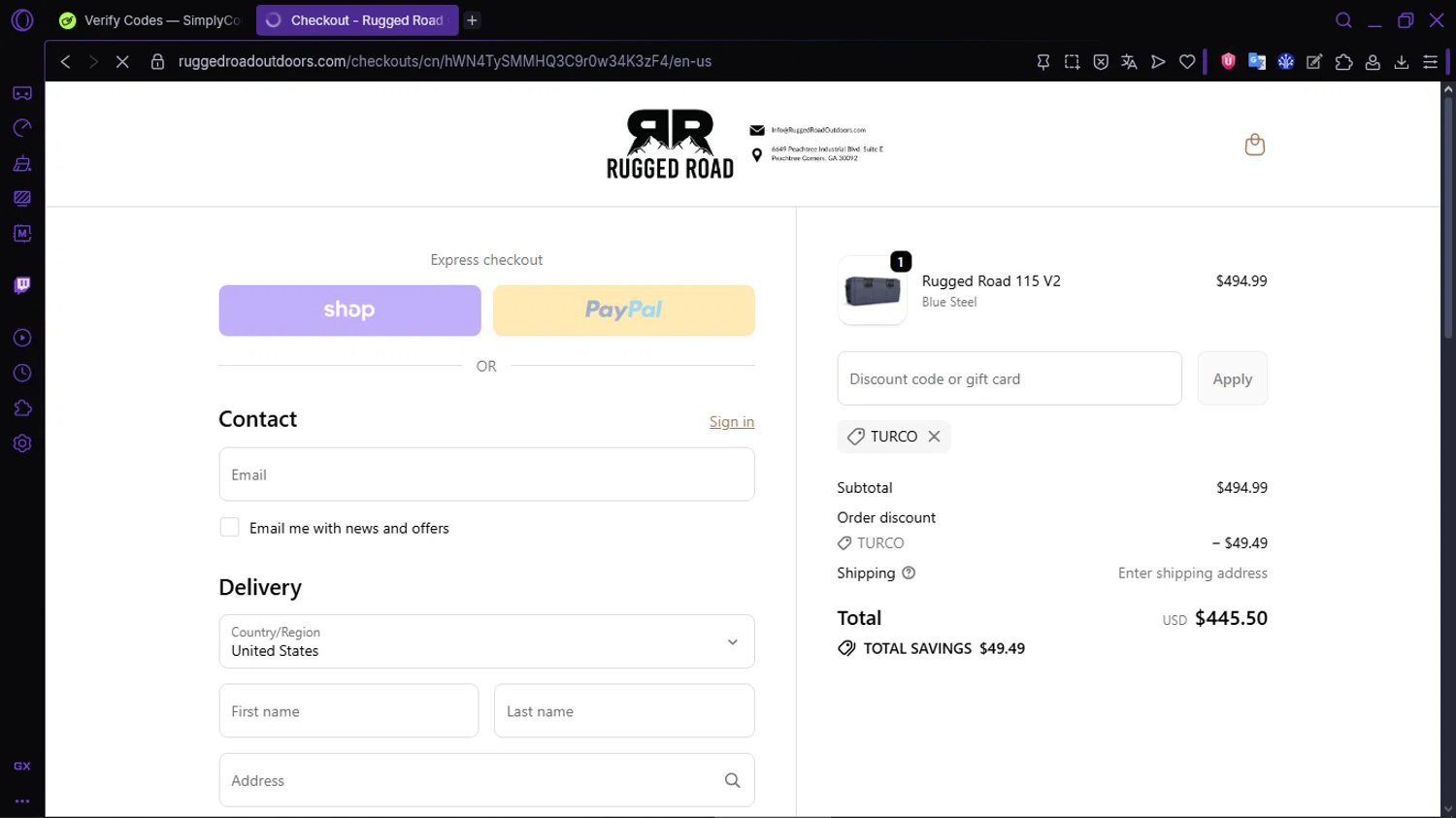Screen dimensions: 1456x818
Task: Click the Subtotal $494.99 value
Action: pos(1241,487)
